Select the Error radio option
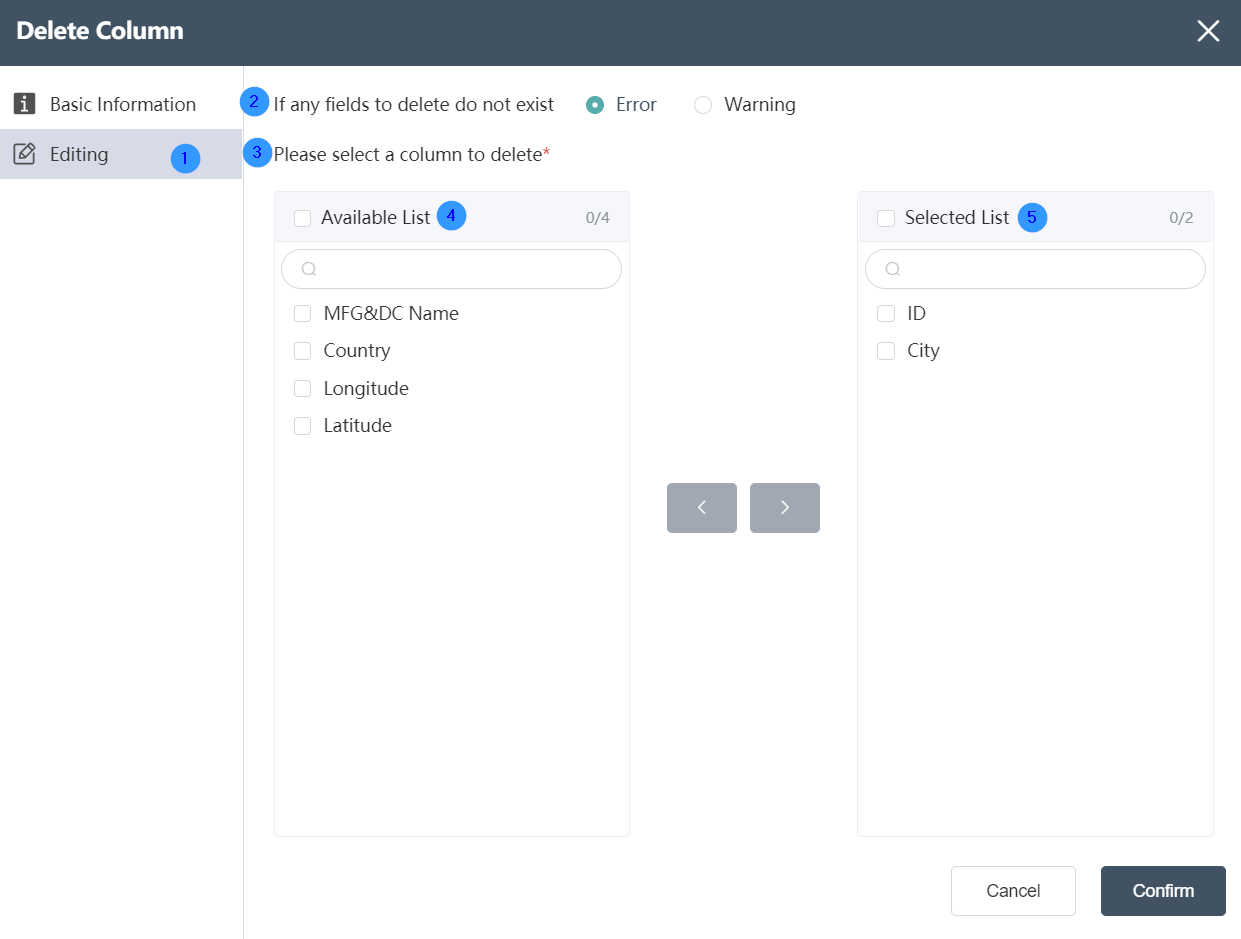 595,105
